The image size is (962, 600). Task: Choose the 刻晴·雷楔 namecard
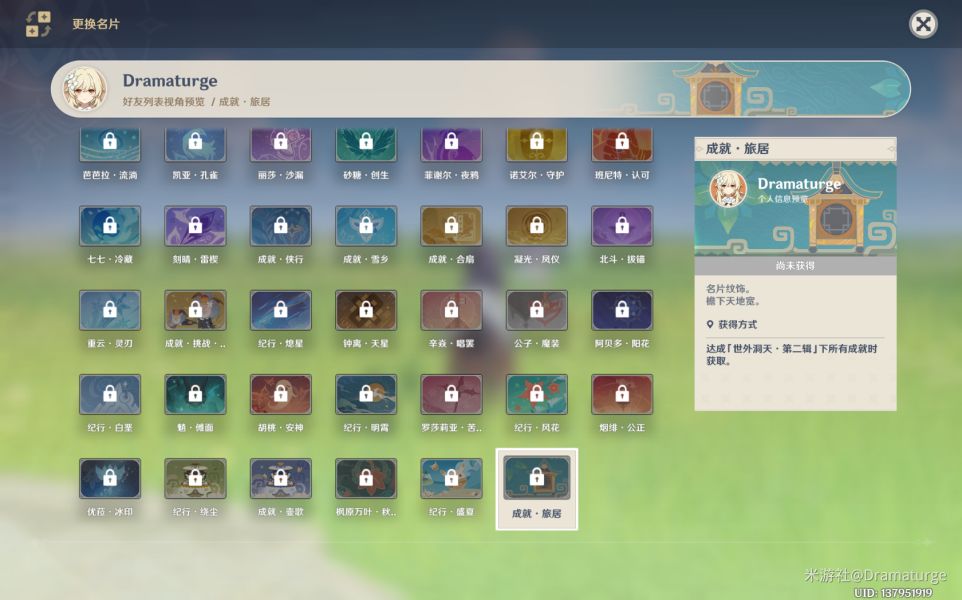coord(195,226)
